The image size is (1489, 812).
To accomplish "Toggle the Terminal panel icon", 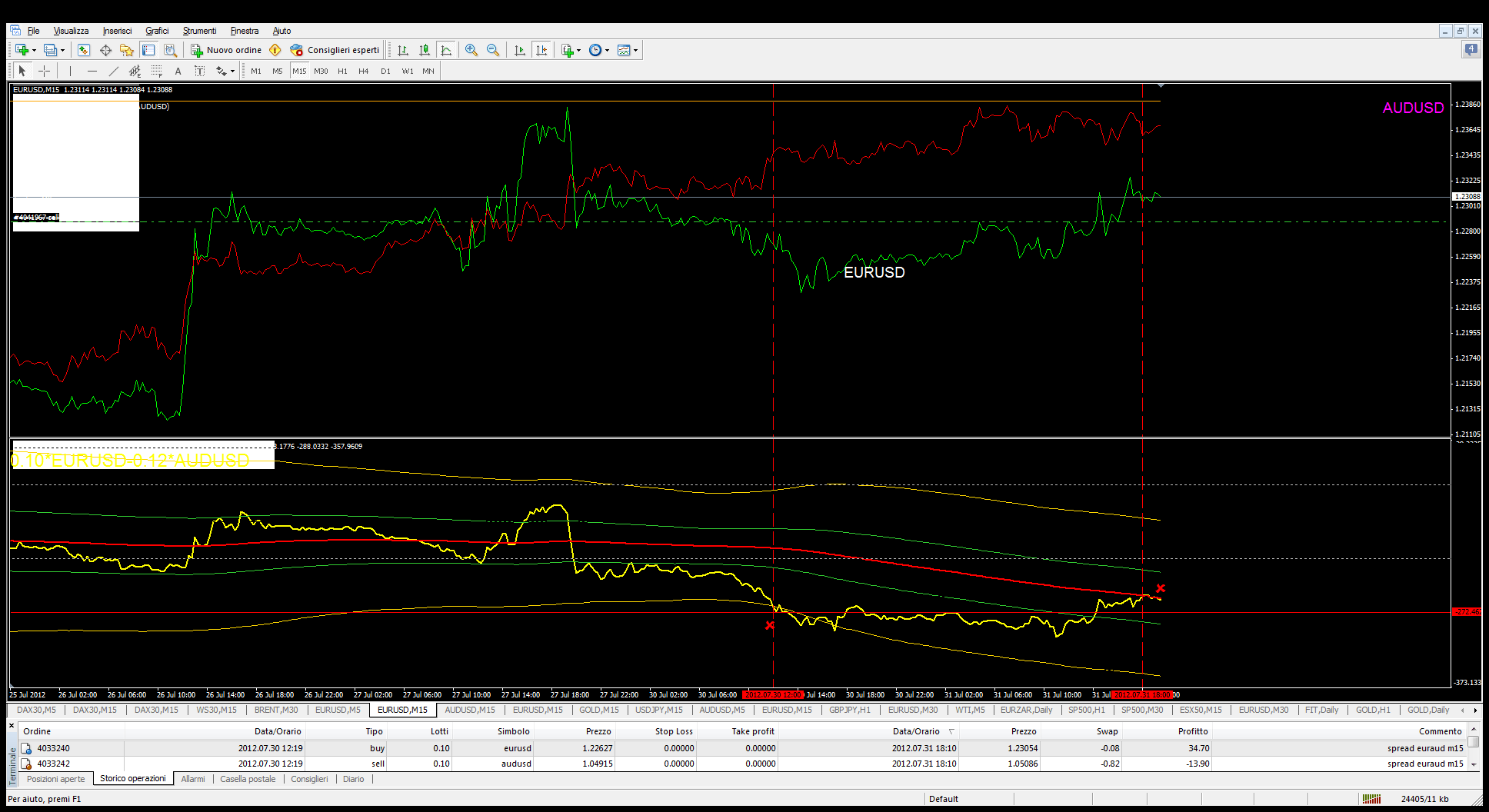I will tap(148, 50).
